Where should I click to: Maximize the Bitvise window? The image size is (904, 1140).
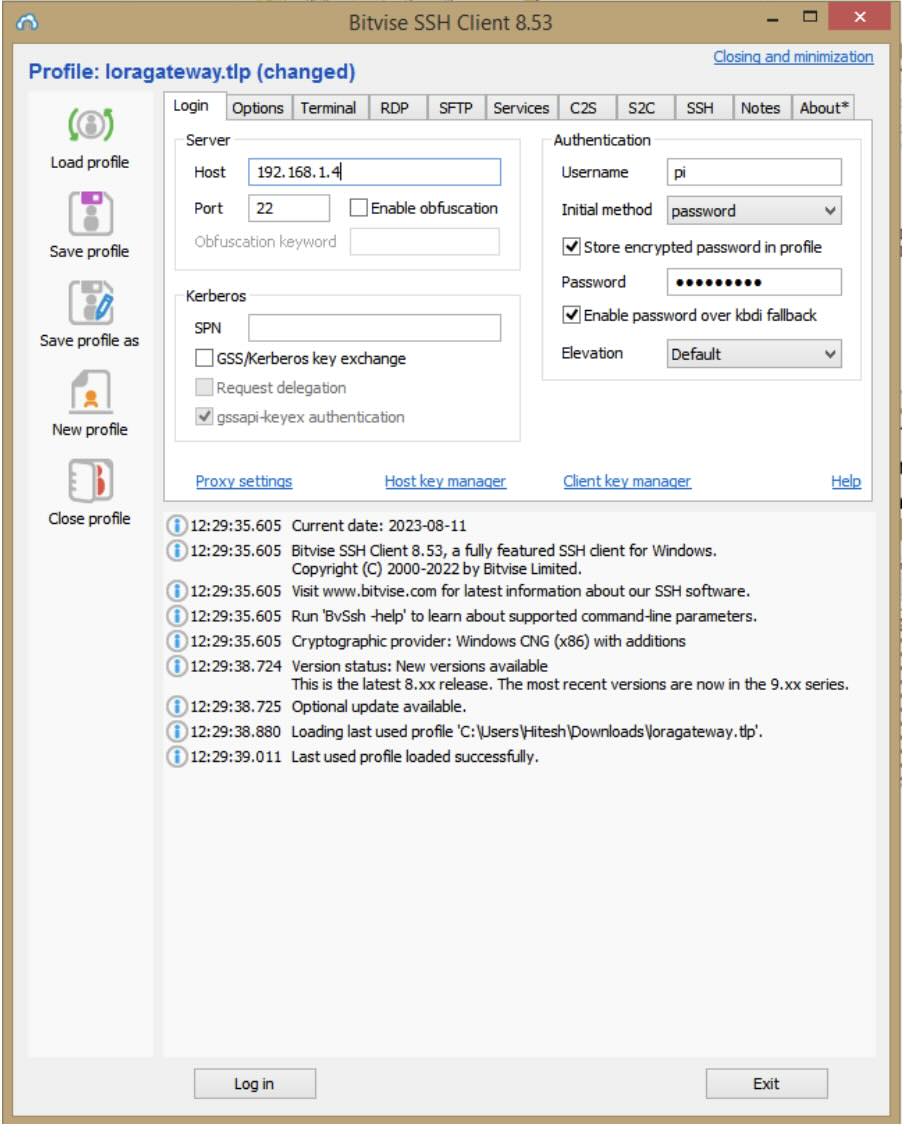point(809,17)
